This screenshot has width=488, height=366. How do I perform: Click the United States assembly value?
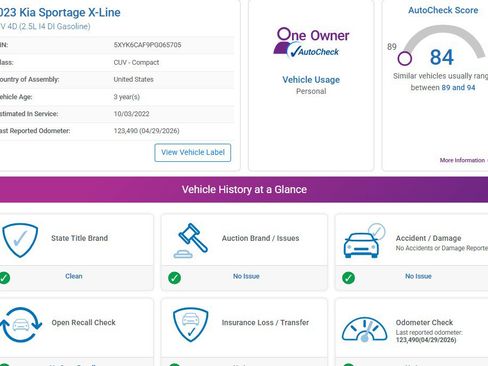coord(133,79)
